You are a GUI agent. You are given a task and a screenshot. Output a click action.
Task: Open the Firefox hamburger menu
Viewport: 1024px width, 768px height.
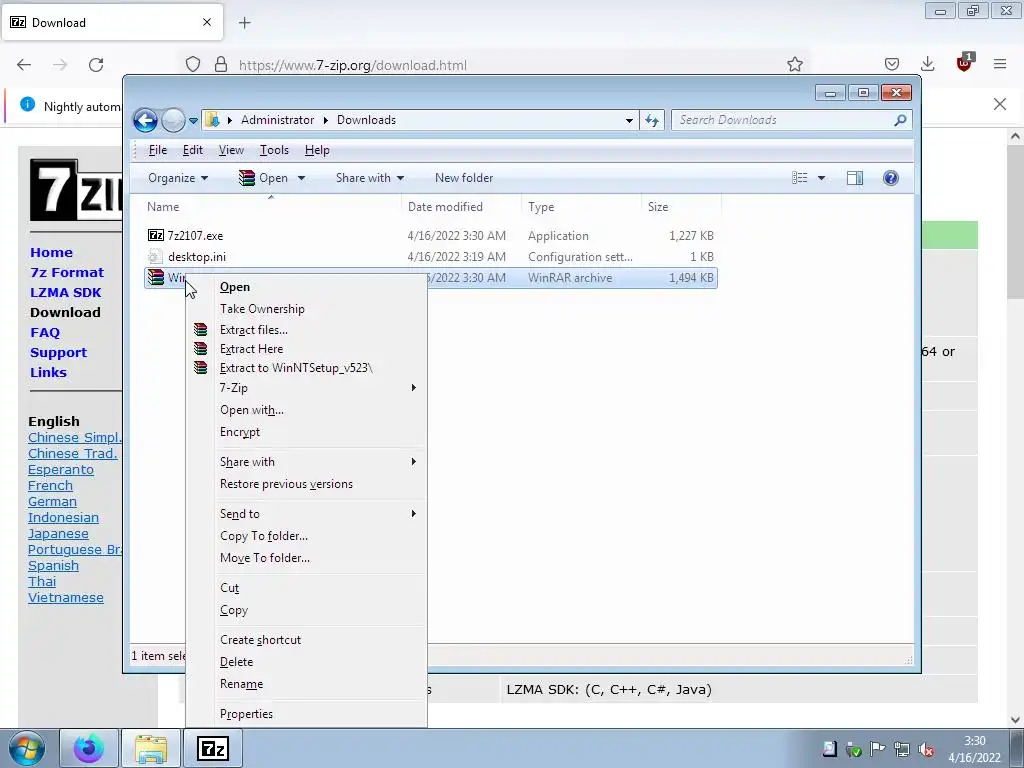click(1000, 64)
